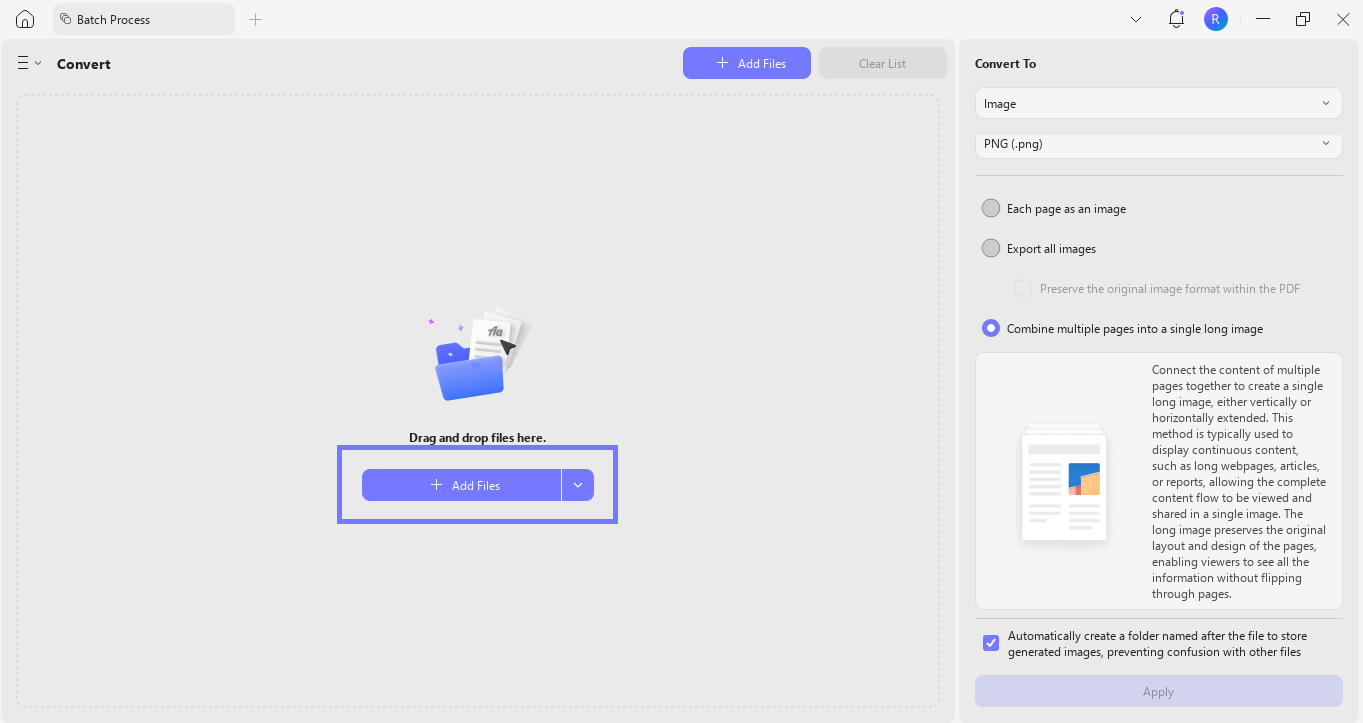Expand the center Add Files dropdown arrow
The image size is (1363, 723).
click(578, 485)
